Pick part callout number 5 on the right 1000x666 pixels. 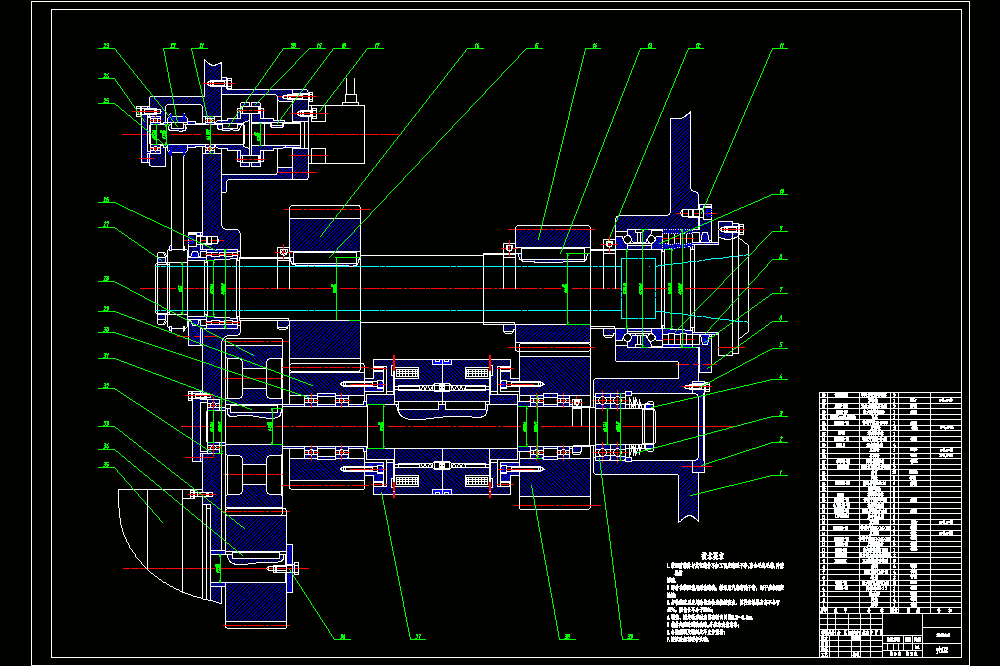(783, 346)
